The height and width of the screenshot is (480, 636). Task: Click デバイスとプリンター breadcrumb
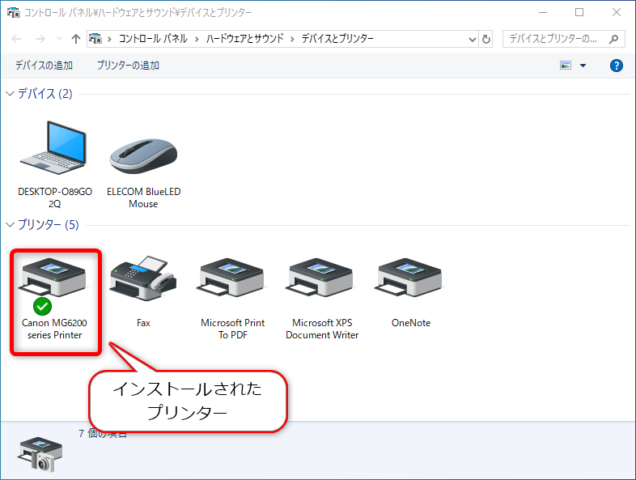point(337,39)
